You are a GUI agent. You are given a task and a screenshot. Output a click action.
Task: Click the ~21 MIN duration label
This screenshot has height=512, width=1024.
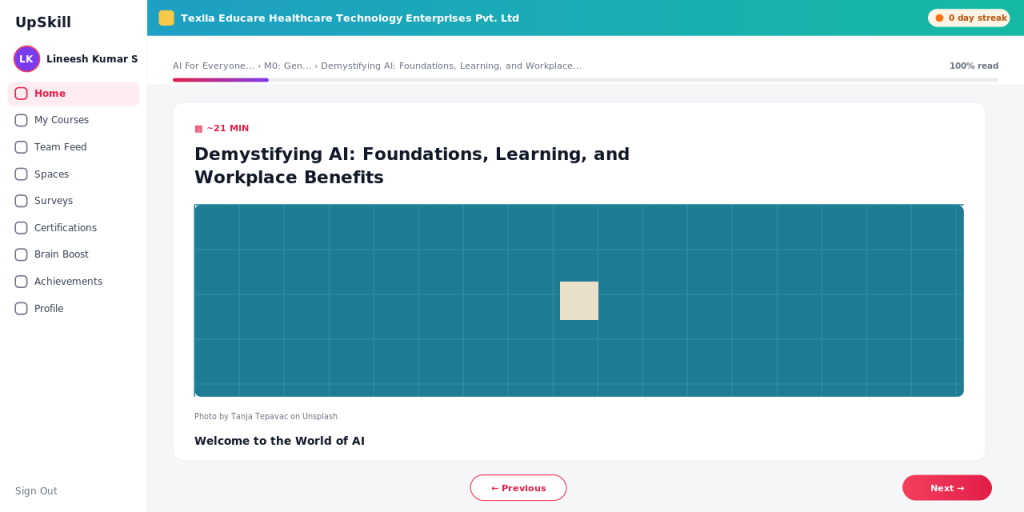(x=228, y=128)
